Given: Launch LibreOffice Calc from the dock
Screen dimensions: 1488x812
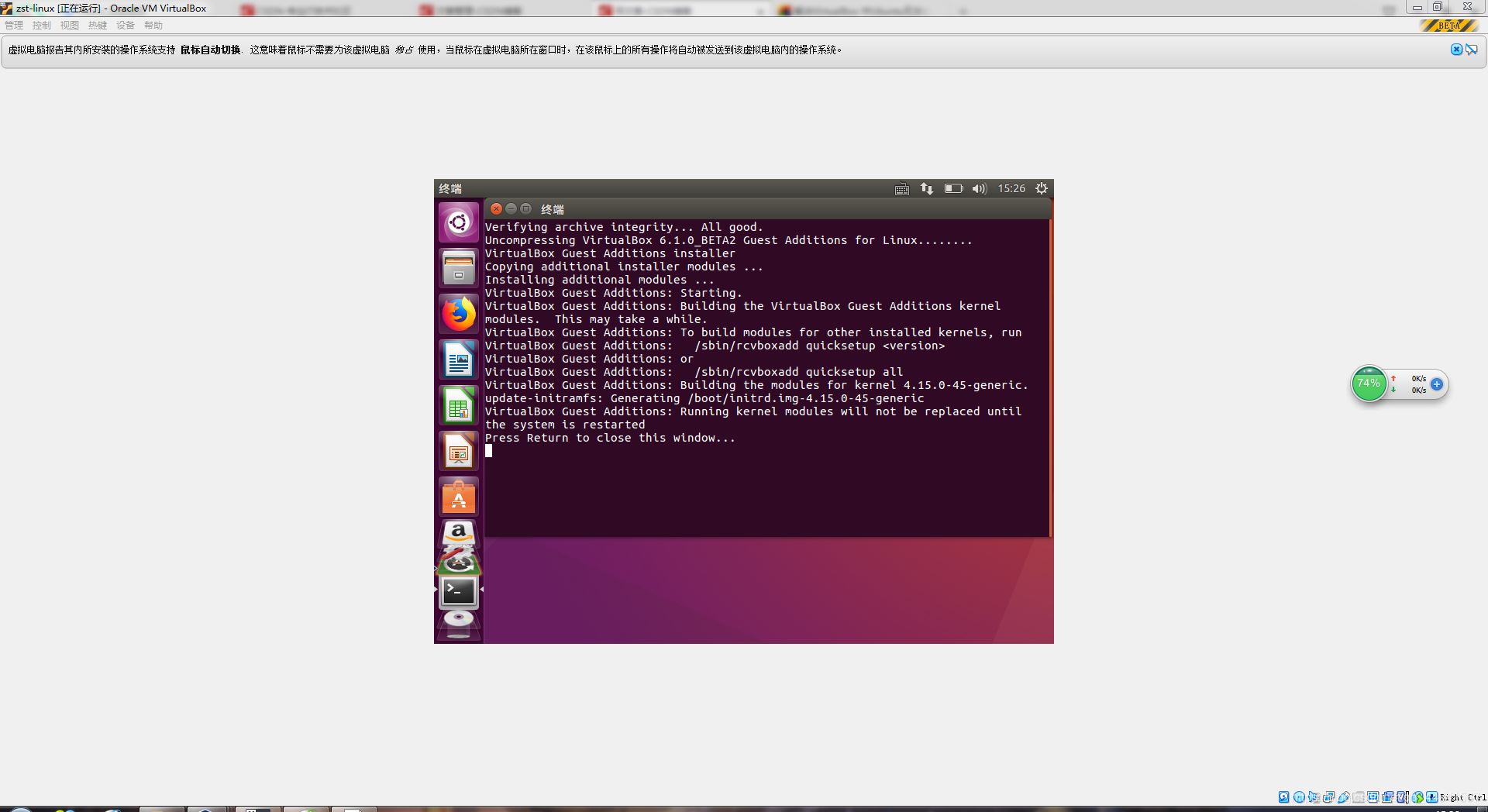Looking at the screenshot, I should coord(459,405).
